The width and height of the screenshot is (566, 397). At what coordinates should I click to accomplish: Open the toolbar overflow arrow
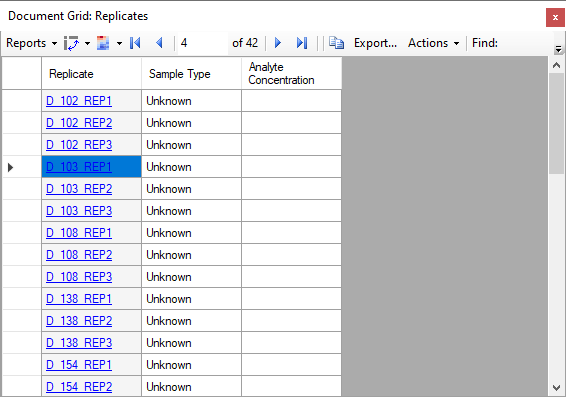[x=558, y=48]
